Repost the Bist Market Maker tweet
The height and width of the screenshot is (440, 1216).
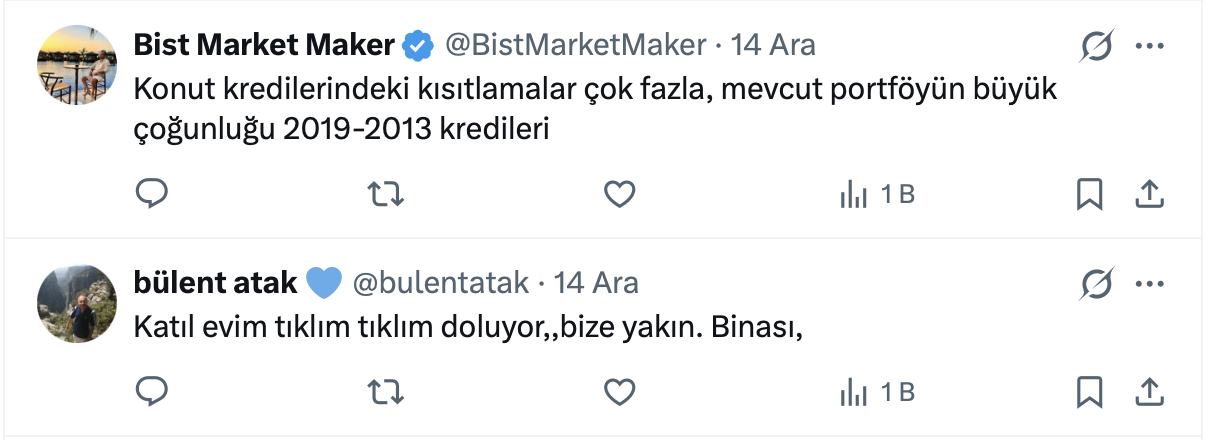coord(386,194)
